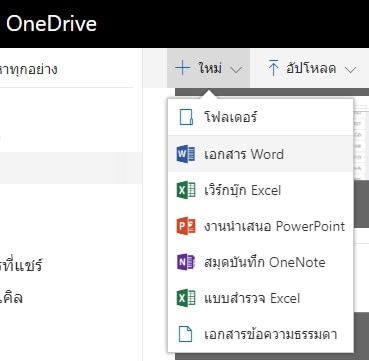Screen dimensions: 369x361
Task: Open the sidebar item ending in ที่แชร์
Action: coord(21,265)
